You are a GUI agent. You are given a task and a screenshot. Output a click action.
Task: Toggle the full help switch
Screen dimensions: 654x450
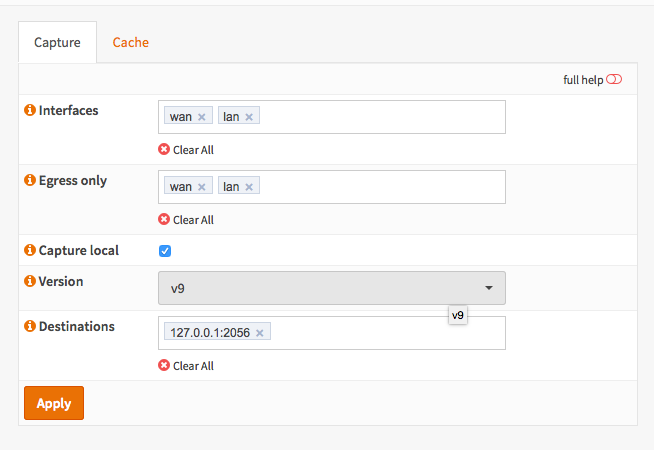click(x=614, y=80)
